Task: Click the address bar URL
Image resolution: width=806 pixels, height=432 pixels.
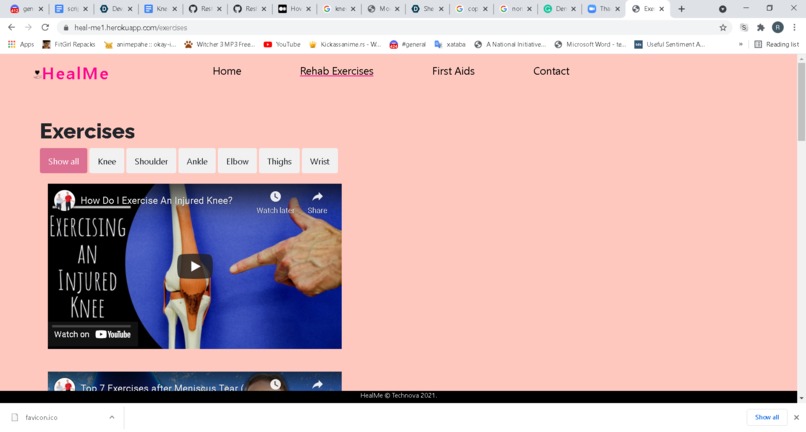Action: [x=131, y=28]
